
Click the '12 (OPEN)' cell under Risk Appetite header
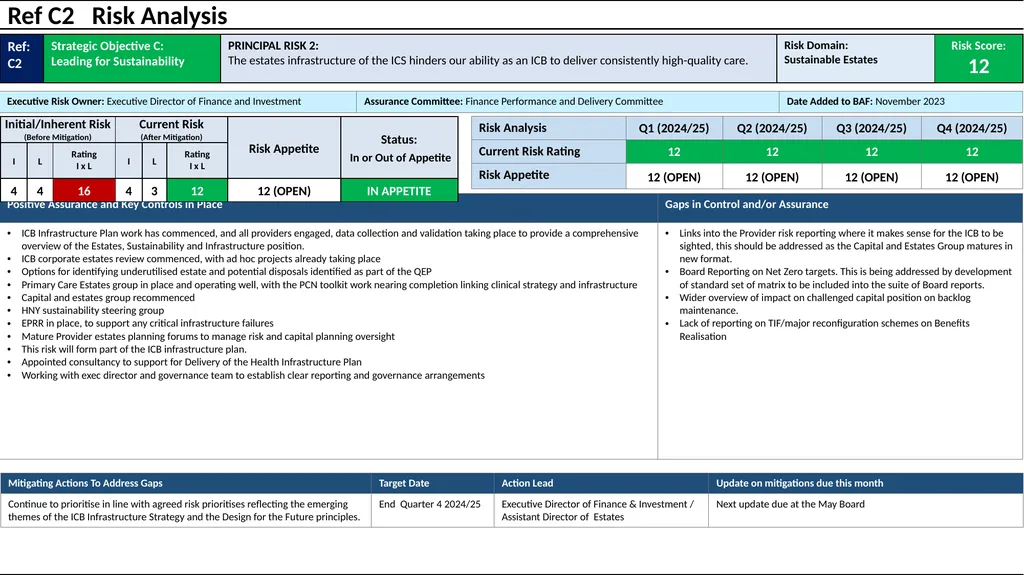click(284, 191)
